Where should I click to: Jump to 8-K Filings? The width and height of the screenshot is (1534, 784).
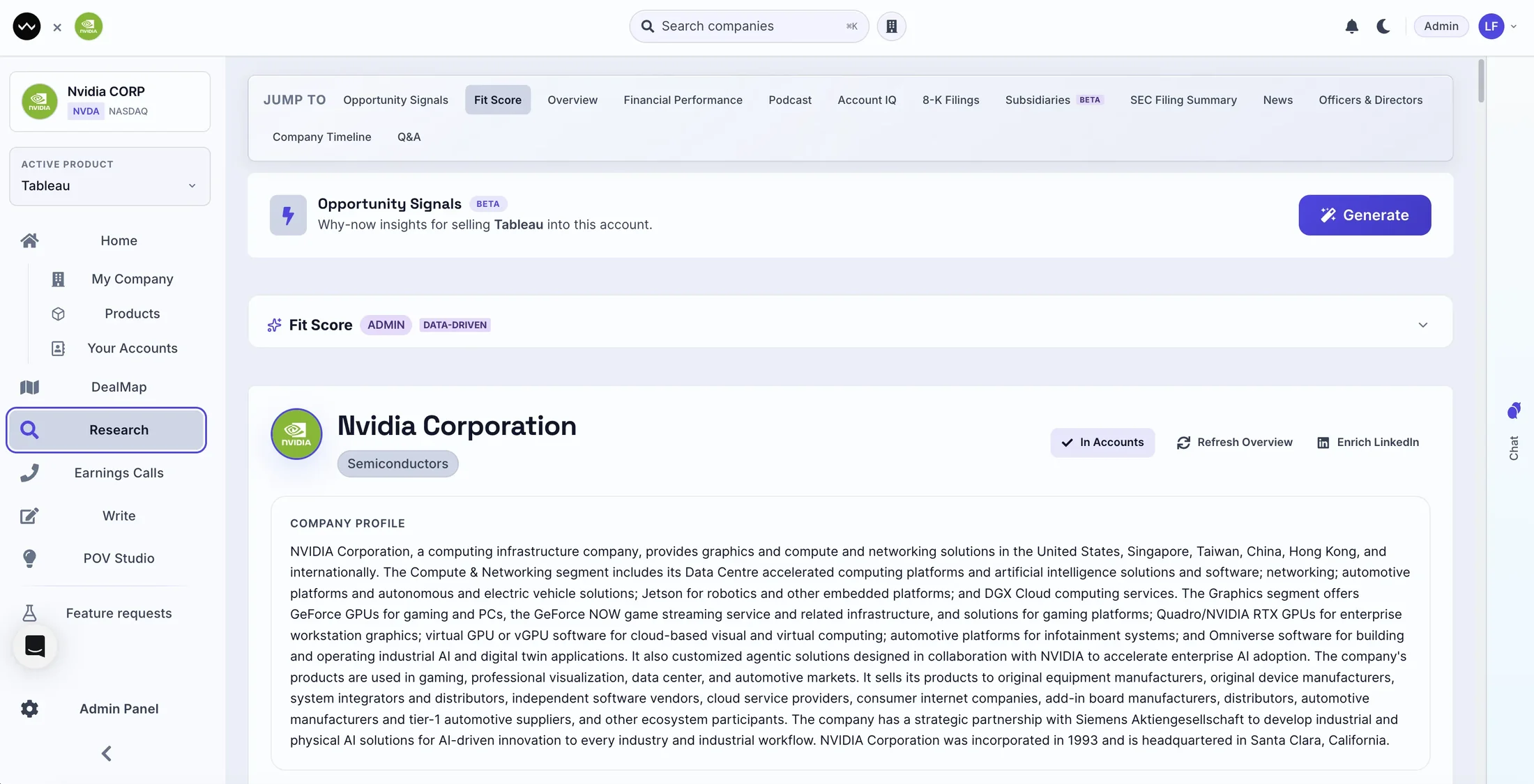[x=950, y=100]
